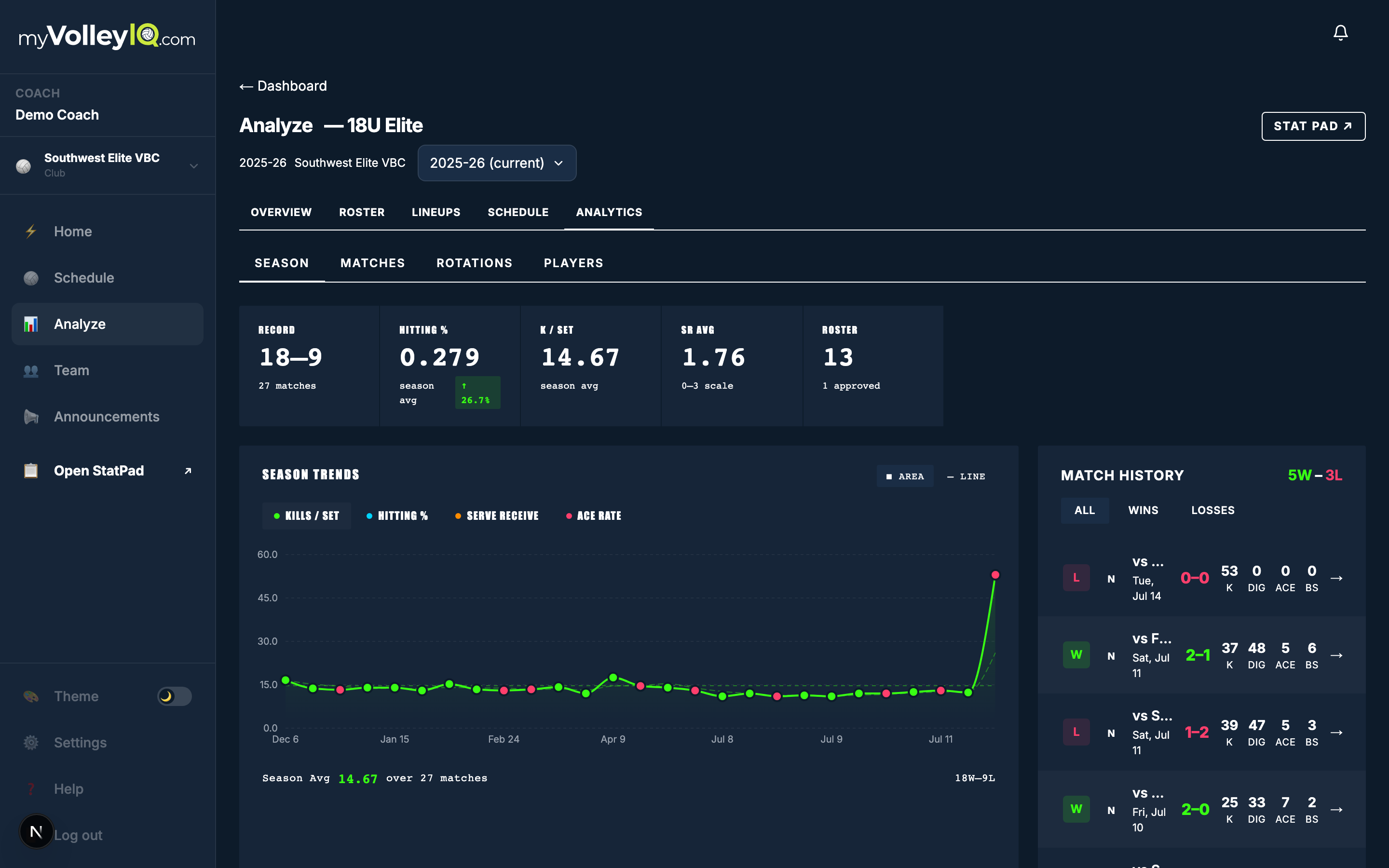The width and height of the screenshot is (1389, 868).
Task: Switch to the Matches sub-tab
Action: 372,263
